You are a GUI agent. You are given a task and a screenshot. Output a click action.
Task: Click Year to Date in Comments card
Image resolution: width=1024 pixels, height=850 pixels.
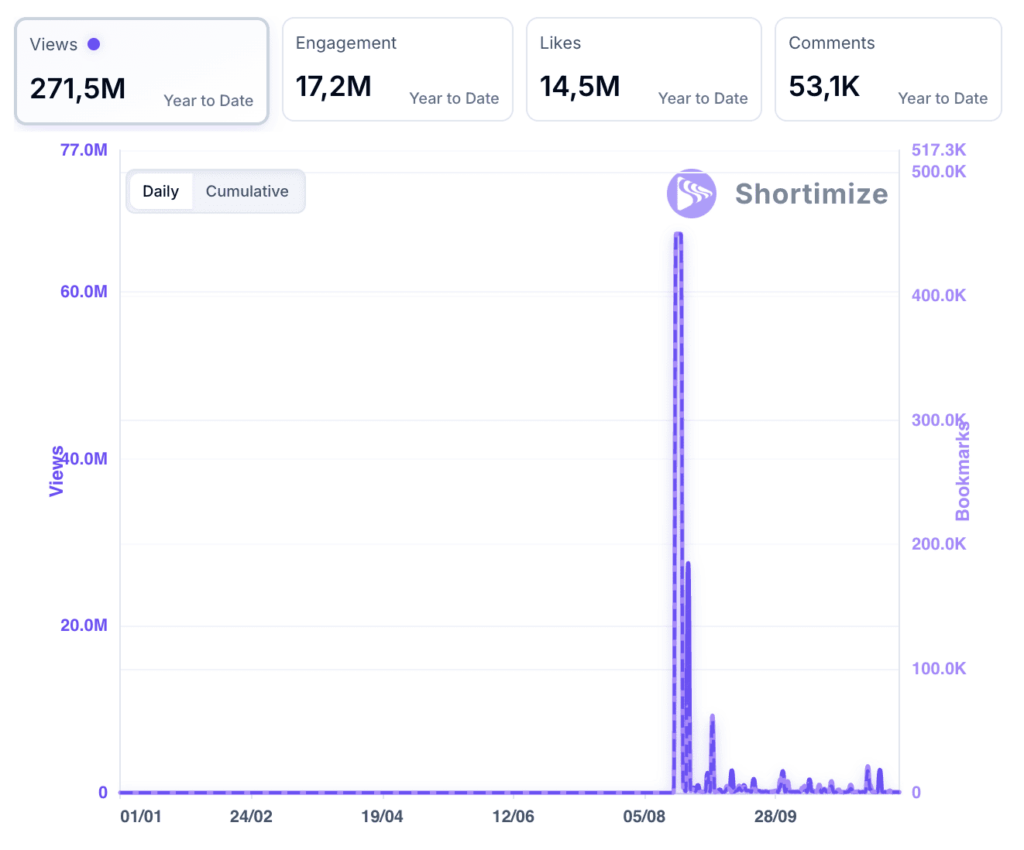pos(942,98)
